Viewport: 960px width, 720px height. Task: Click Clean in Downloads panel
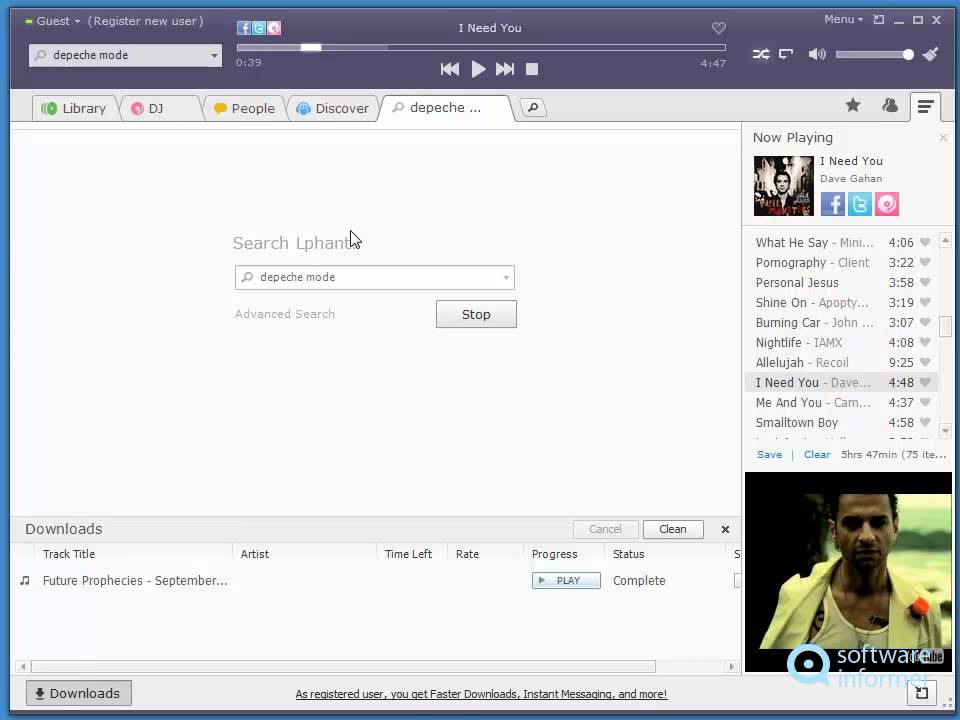(673, 529)
